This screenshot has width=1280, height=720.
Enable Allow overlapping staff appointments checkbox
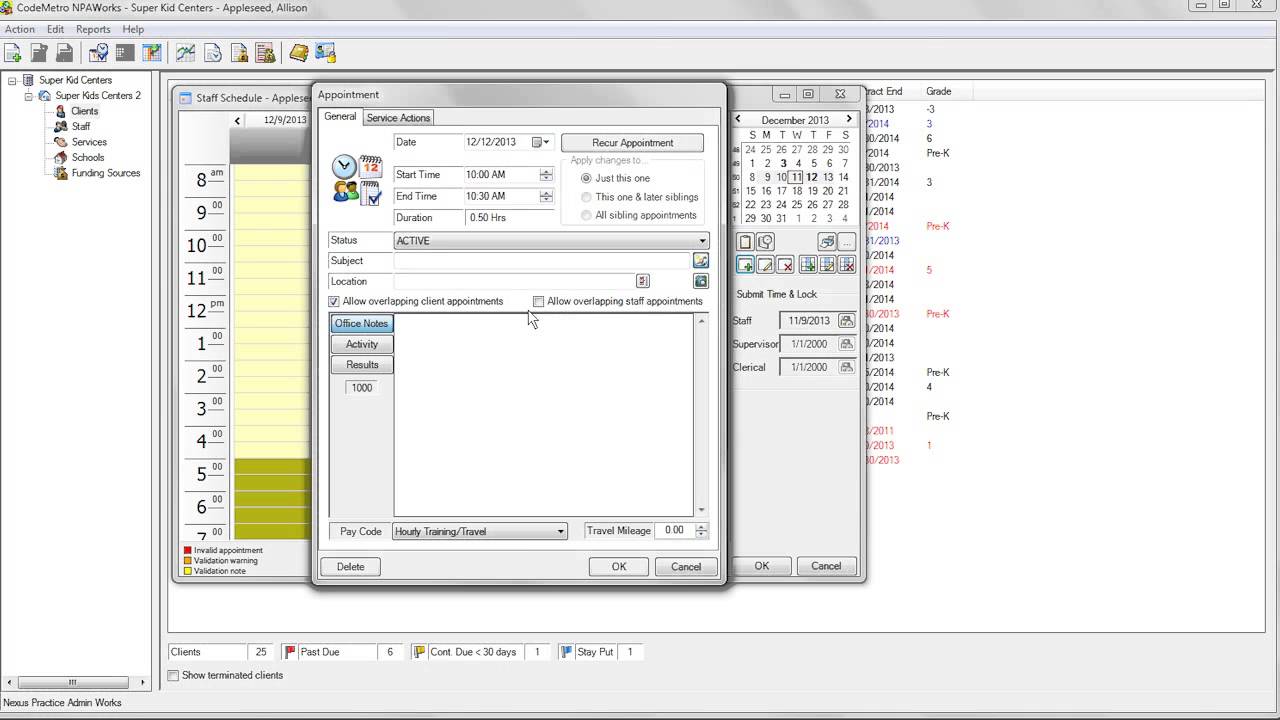pyautogui.click(x=538, y=301)
